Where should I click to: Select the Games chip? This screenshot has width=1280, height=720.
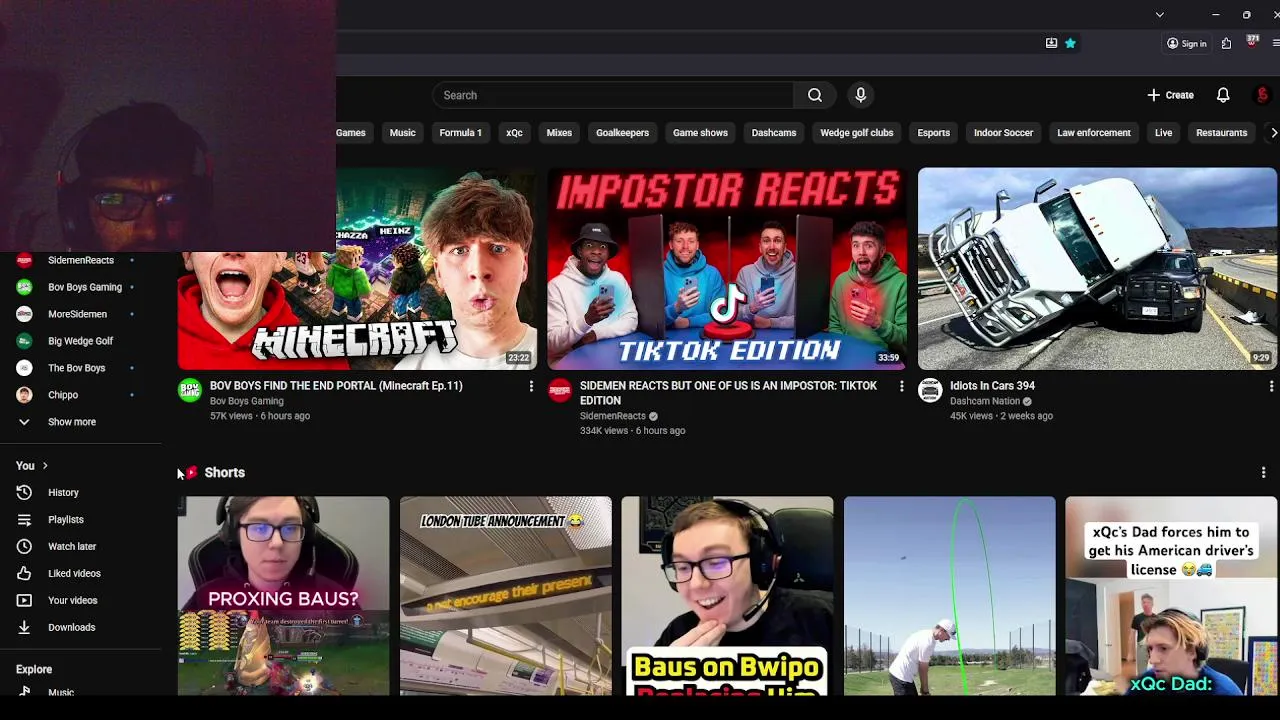click(351, 133)
